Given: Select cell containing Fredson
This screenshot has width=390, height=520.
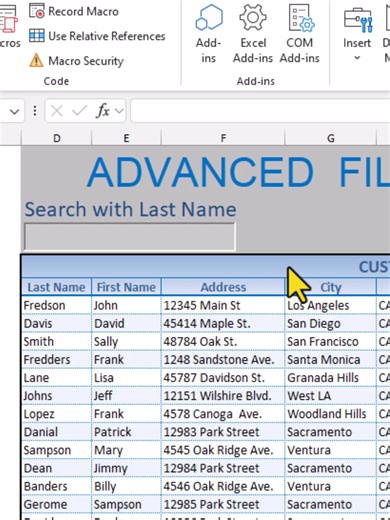Looking at the screenshot, I should 56,305.
